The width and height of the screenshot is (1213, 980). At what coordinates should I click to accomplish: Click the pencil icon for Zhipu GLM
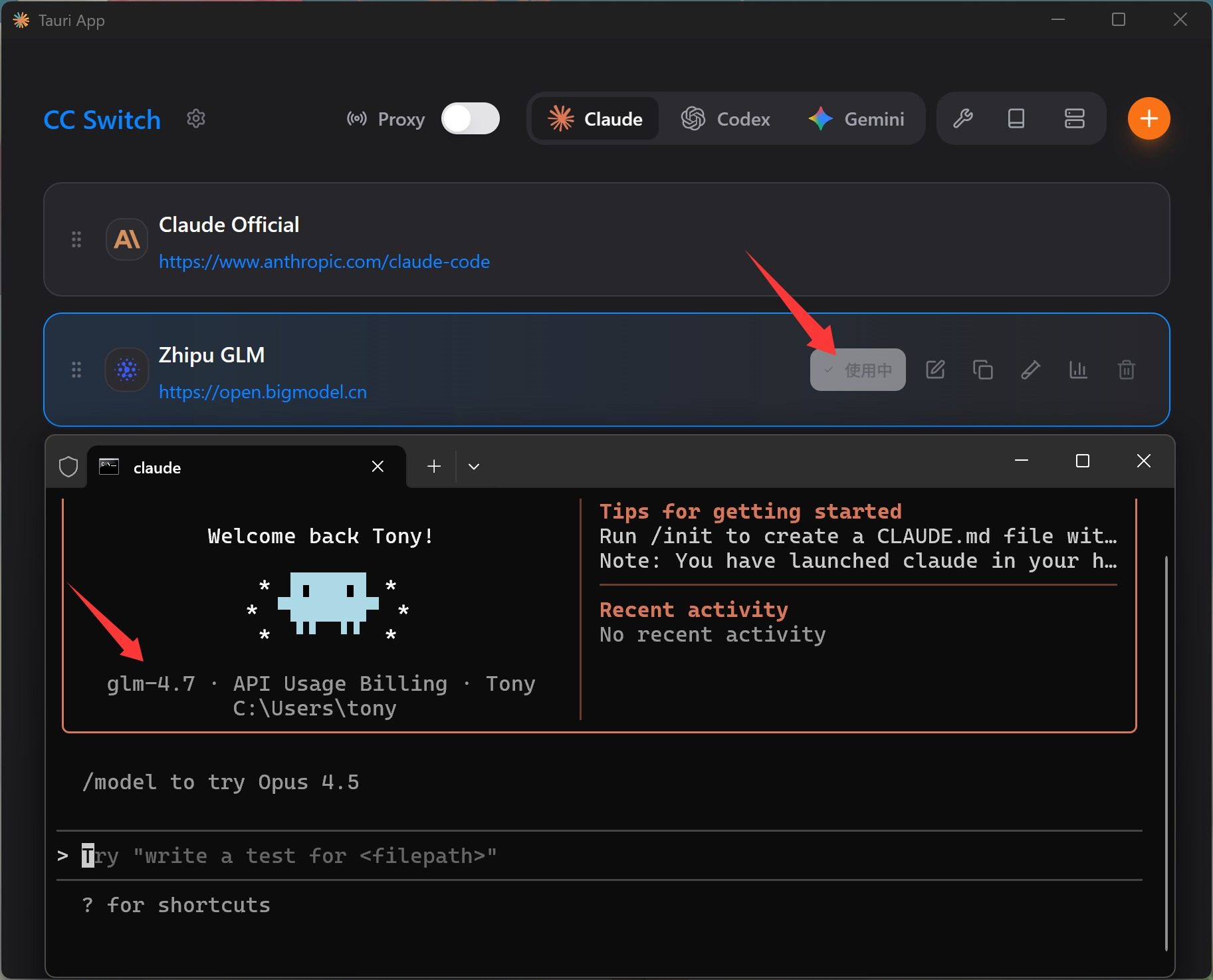click(1030, 370)
